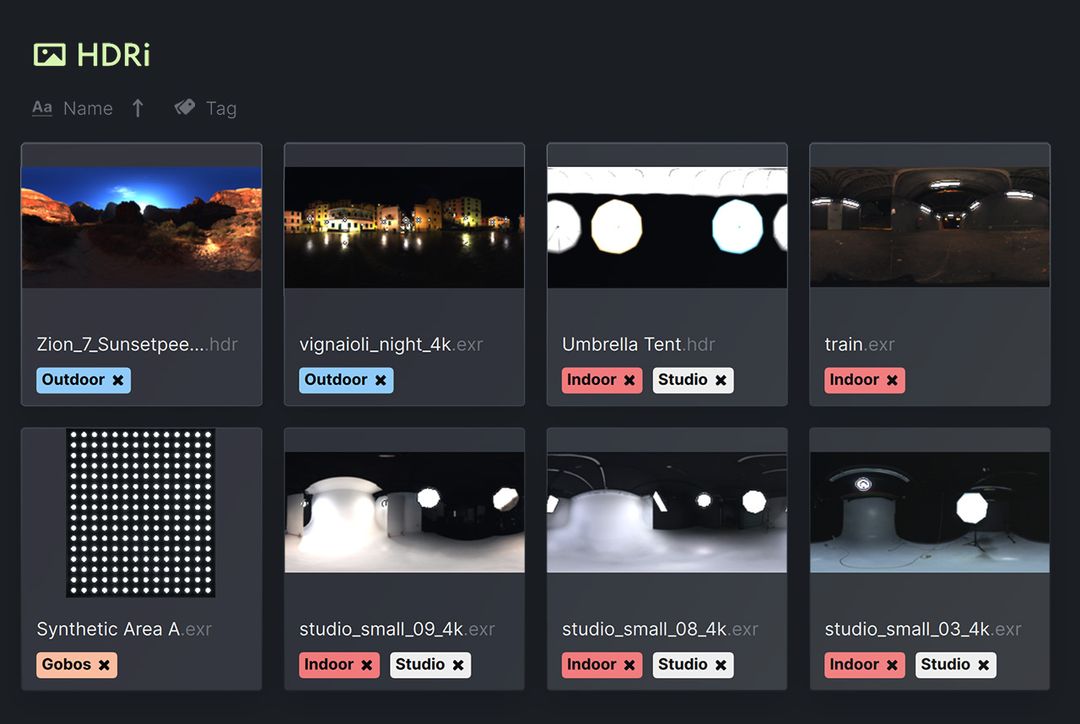Remove the Studio tag from Umbrella Tent

pos(720,380)
